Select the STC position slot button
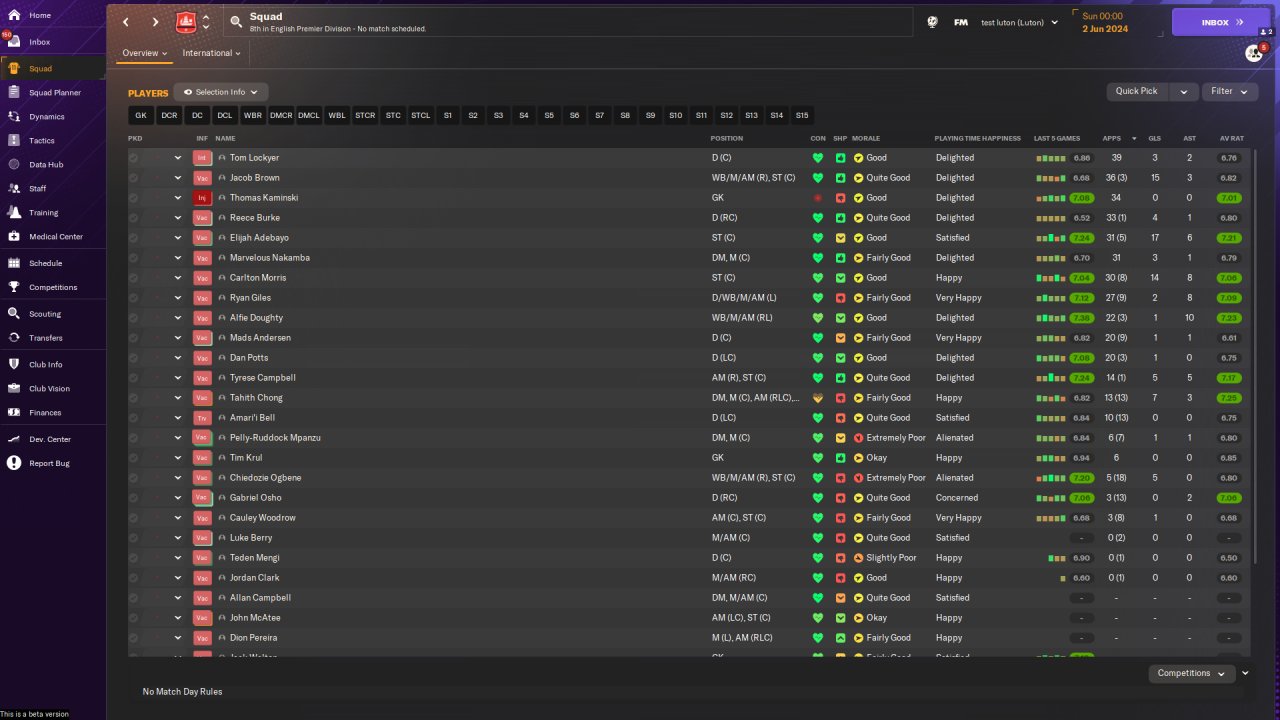This screenshot has height=720, width=1280. click(393, 116)
